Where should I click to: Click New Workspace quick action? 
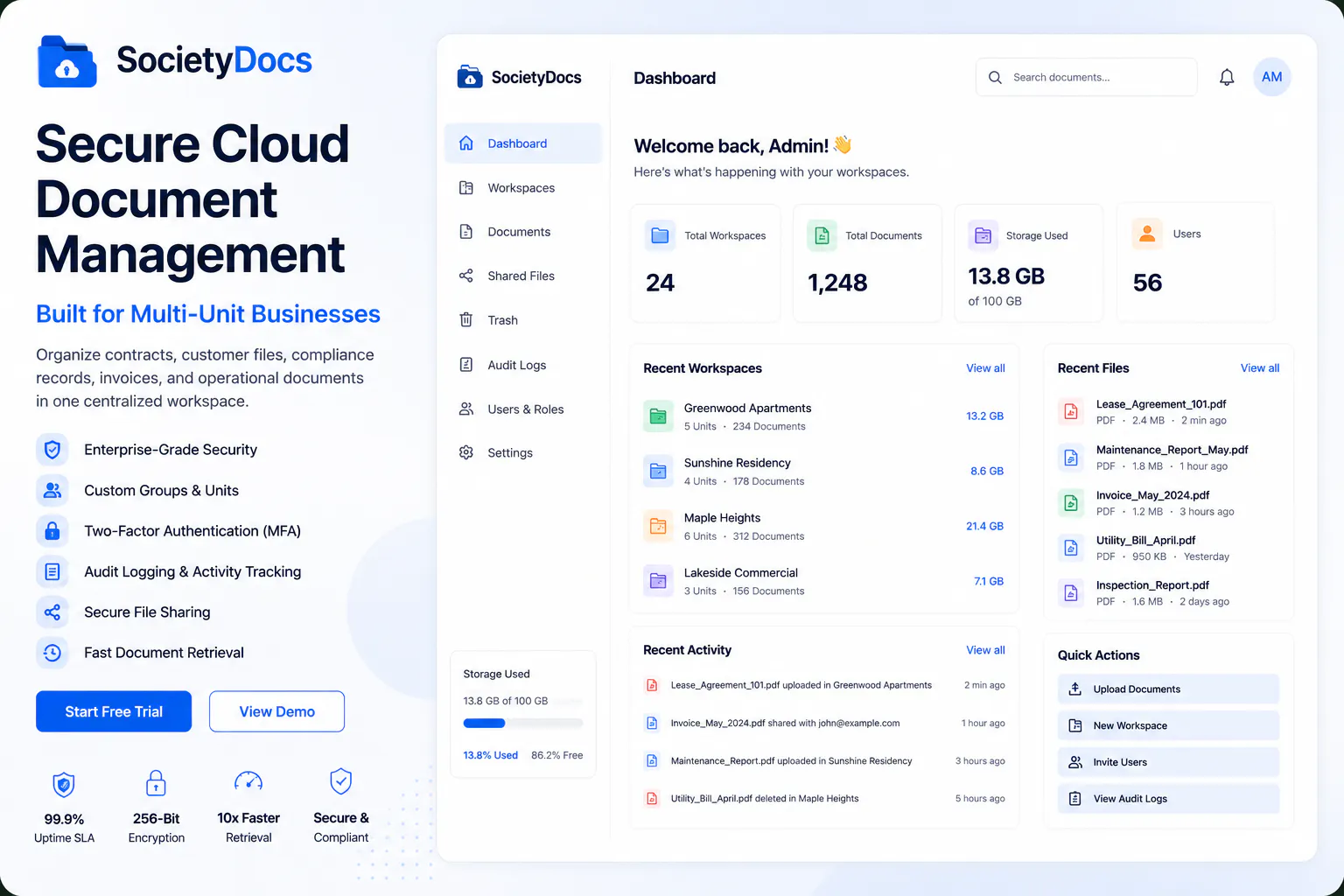(x=1168, y=725)
